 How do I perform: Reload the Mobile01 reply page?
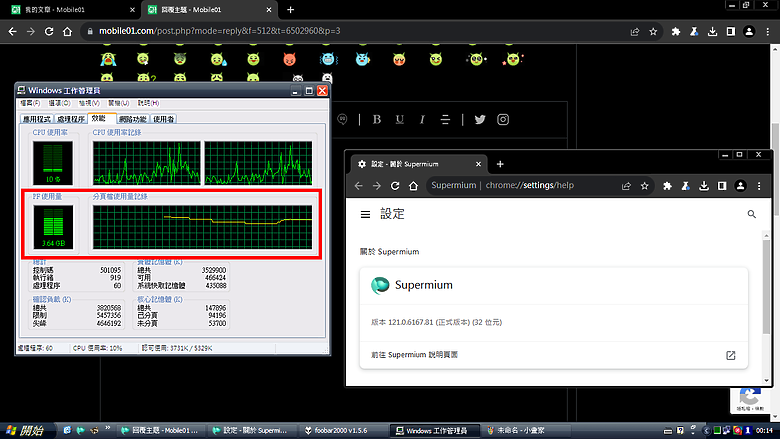click(49, 31)
